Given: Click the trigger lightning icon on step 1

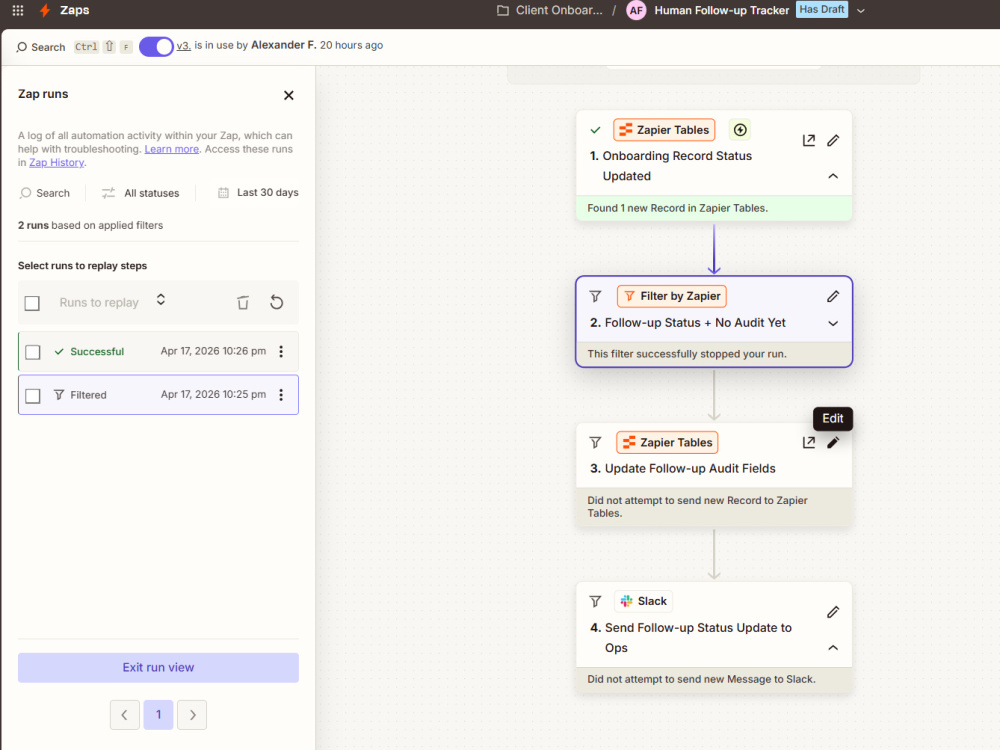Looking at the screenshot, I should tap(740, 130).
